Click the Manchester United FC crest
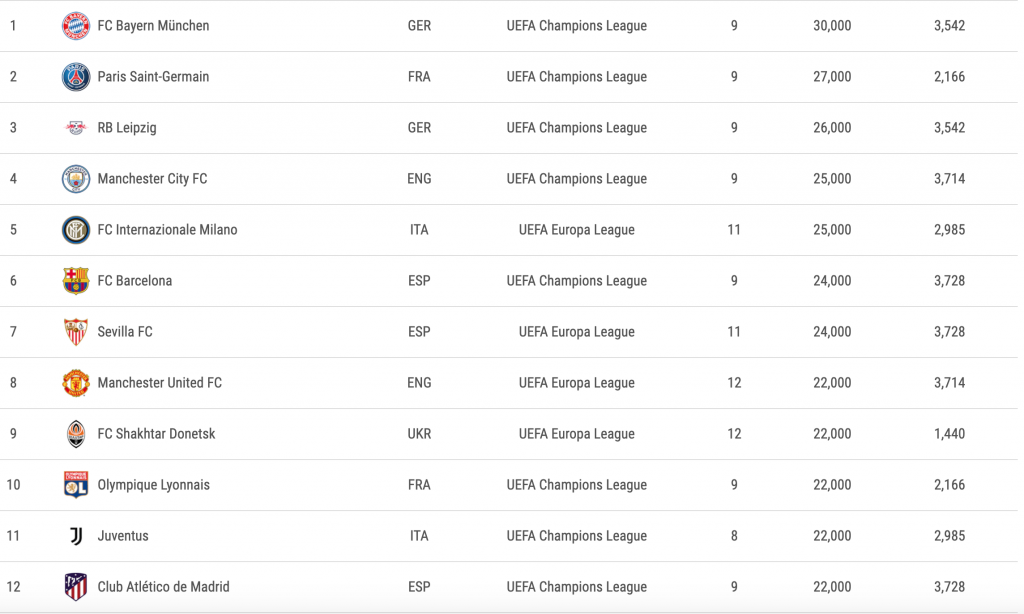This screenshot has width=1024, height=614. click(76, 383)
